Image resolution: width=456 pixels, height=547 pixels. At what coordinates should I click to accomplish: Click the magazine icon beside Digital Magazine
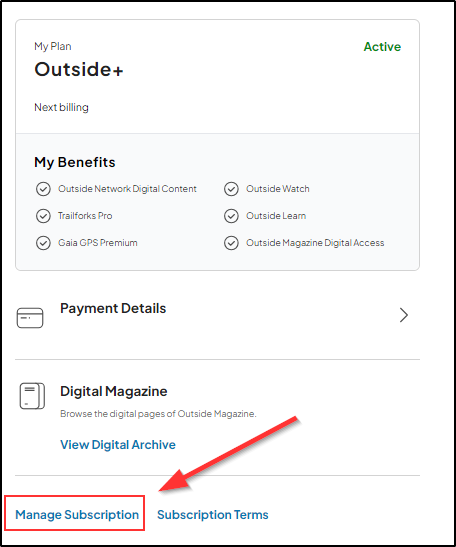32,396
